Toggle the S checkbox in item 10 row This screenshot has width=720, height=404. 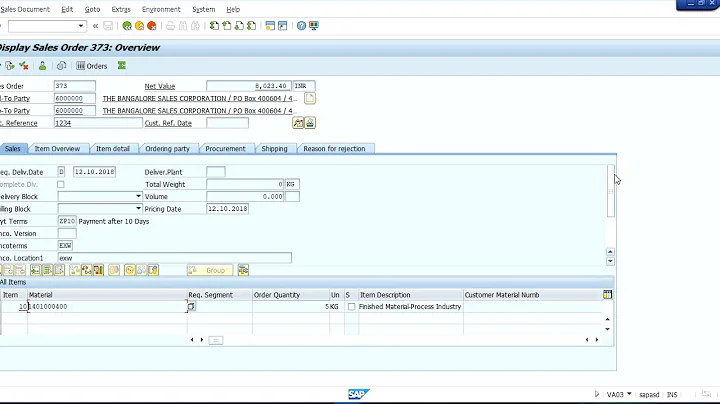351,307
